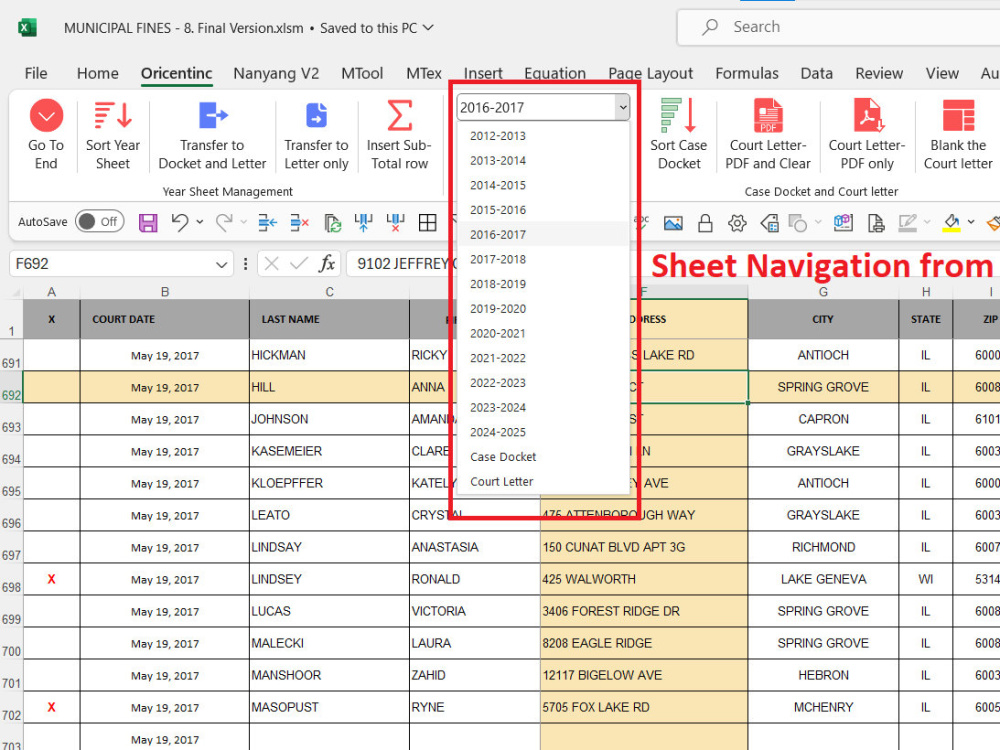Click Court Letter-PDF and Clear icon
Image resolution: width=1000 pixels, height=750 pixels.
pos(768,116)
